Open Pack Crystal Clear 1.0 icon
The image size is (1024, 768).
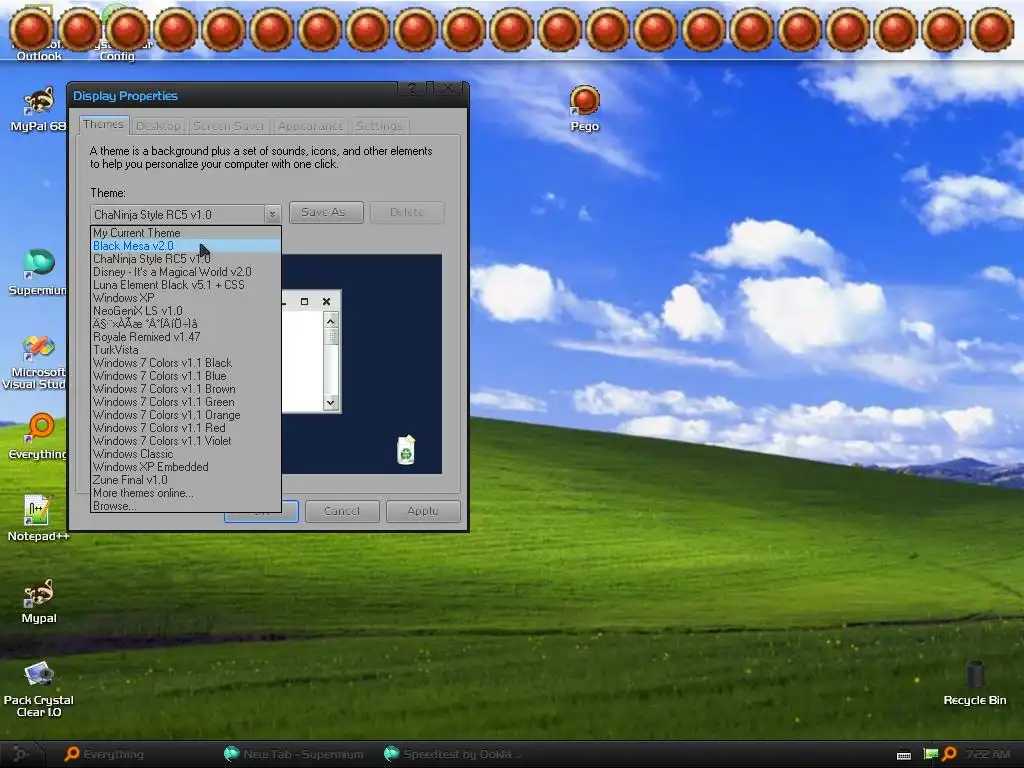[39, 689]
